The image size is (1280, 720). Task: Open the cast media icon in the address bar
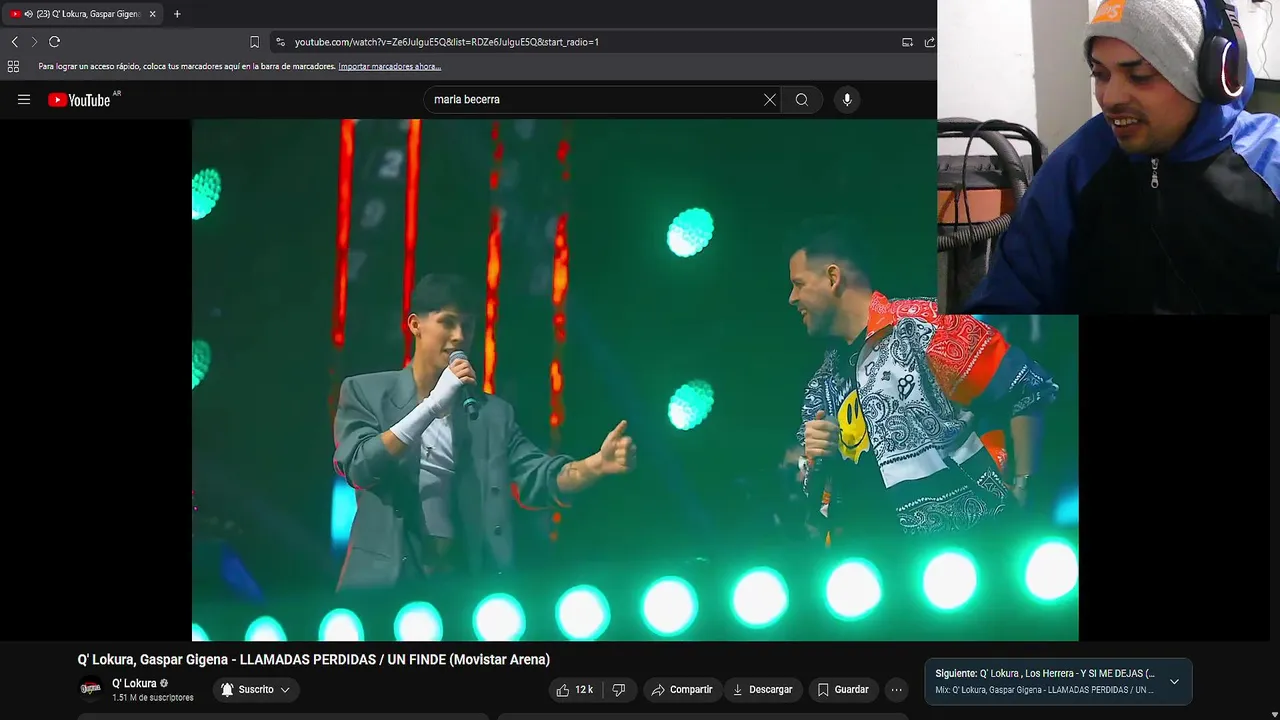[x=907, y=42]
